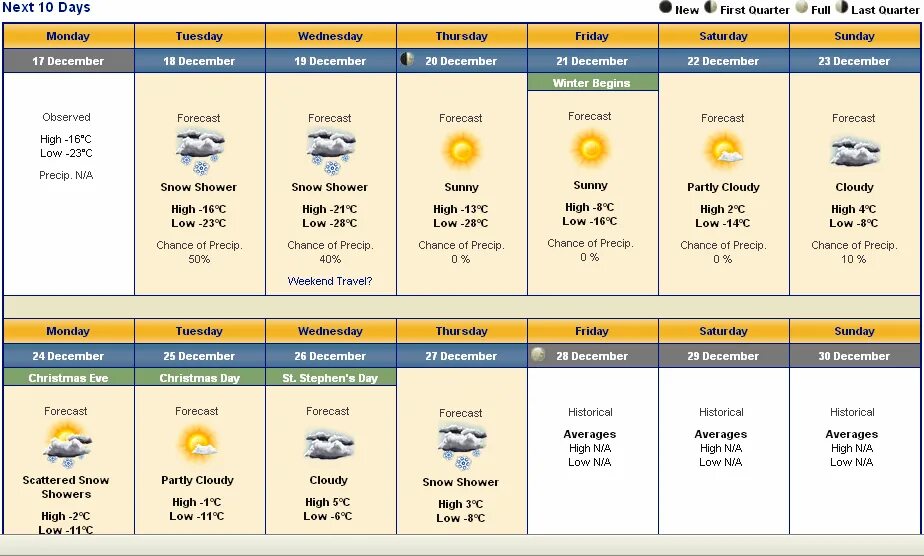This screenshot has width=924, height=556.
Task: Open the Weekend Travel? link
Action: pyautogui.click(x=330, y=281)
